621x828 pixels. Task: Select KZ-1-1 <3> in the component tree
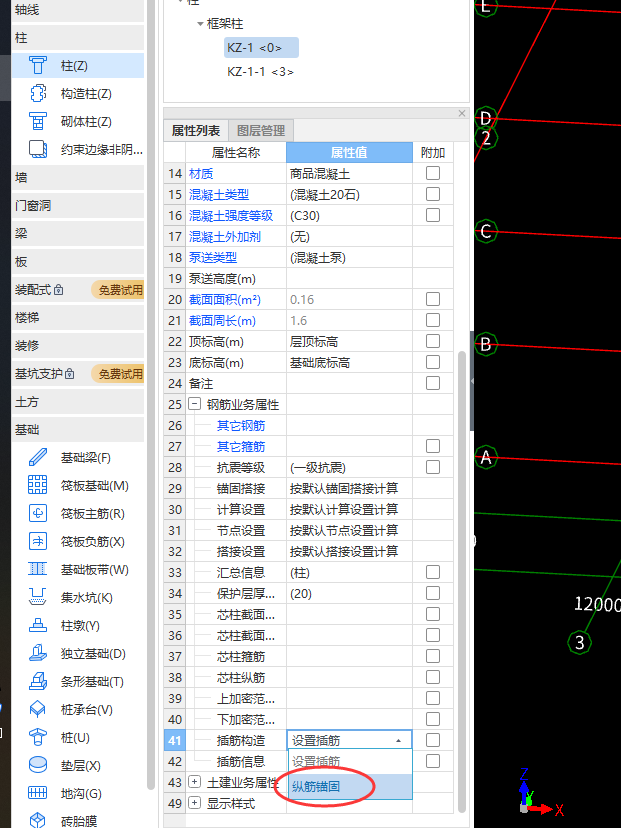point(260,72)
